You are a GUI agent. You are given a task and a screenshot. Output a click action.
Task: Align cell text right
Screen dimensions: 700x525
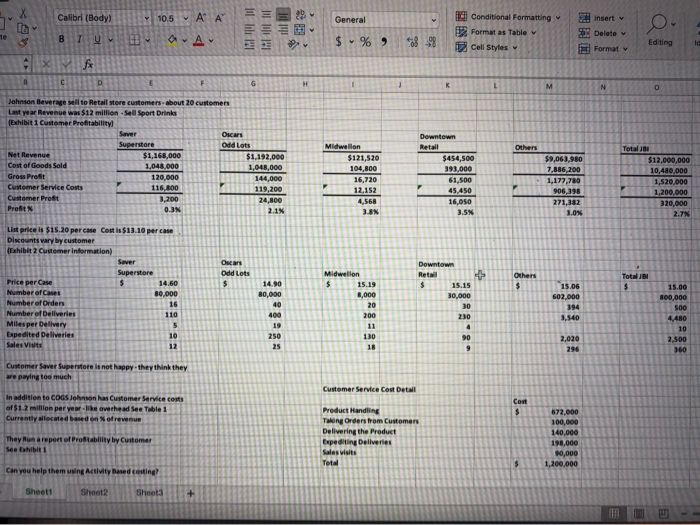point(282,30)
